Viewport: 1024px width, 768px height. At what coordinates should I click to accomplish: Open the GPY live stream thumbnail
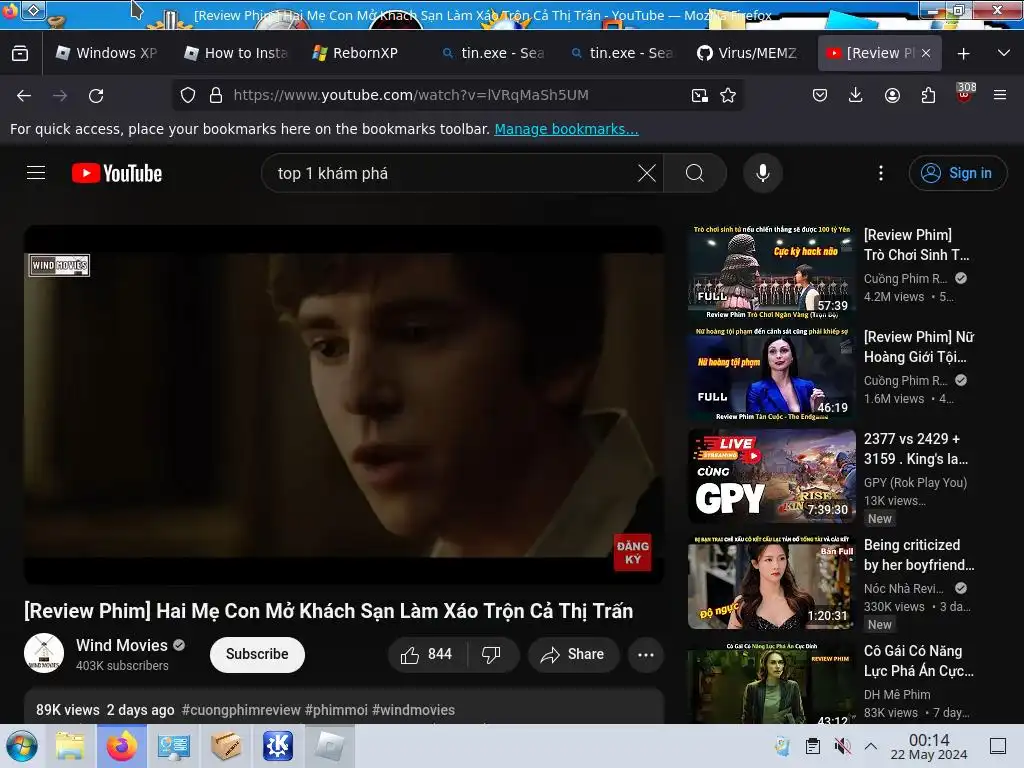coord(771,476)
